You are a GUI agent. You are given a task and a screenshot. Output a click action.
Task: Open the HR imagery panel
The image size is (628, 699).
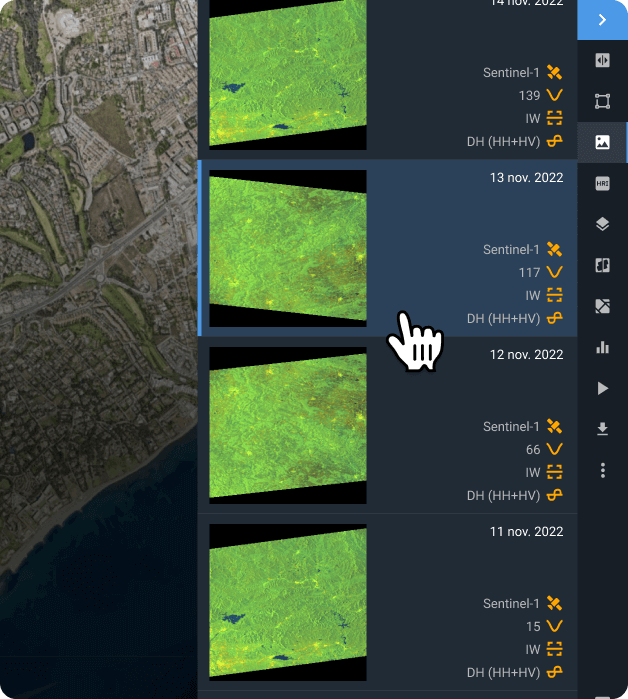point(602,183)
